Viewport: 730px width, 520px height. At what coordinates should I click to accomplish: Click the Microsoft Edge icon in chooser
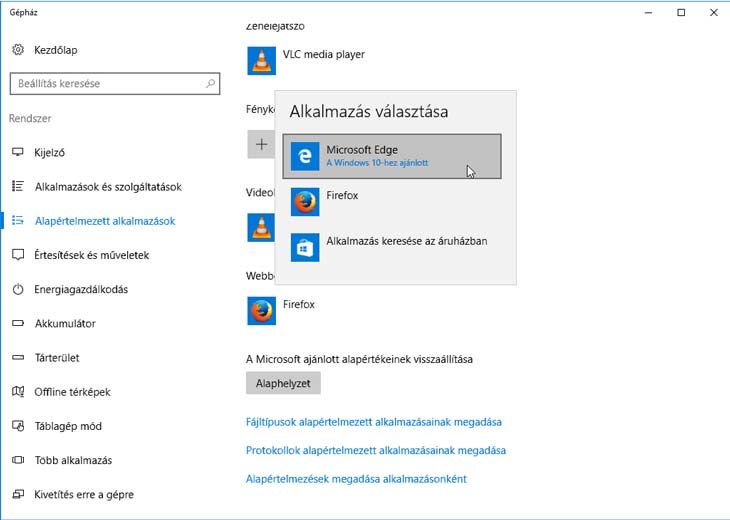(x=305, y=156)
